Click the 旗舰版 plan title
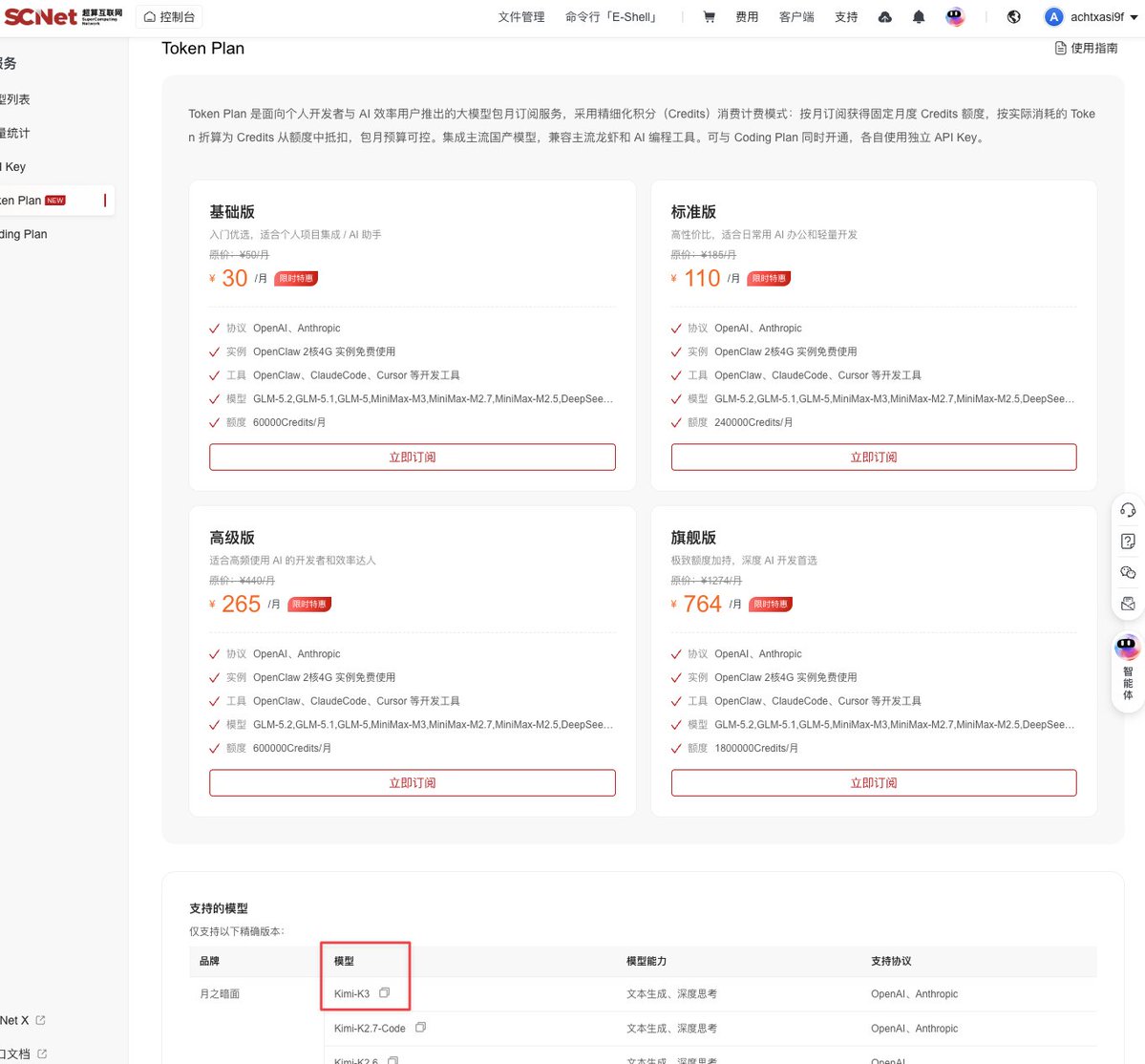 (x=693, y=538)
